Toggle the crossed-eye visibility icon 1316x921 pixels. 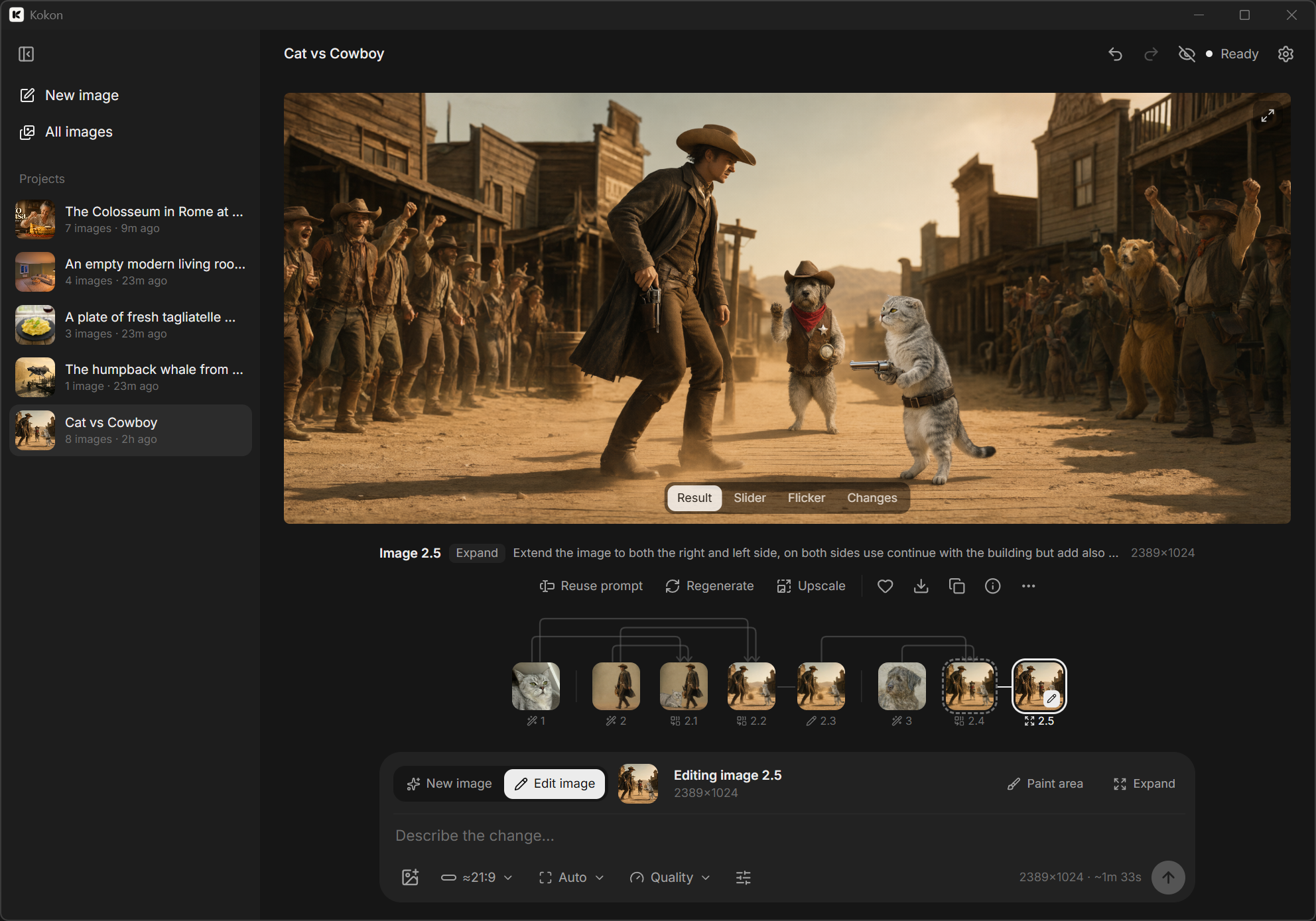pyautogui.click(x=1187, y=54)
